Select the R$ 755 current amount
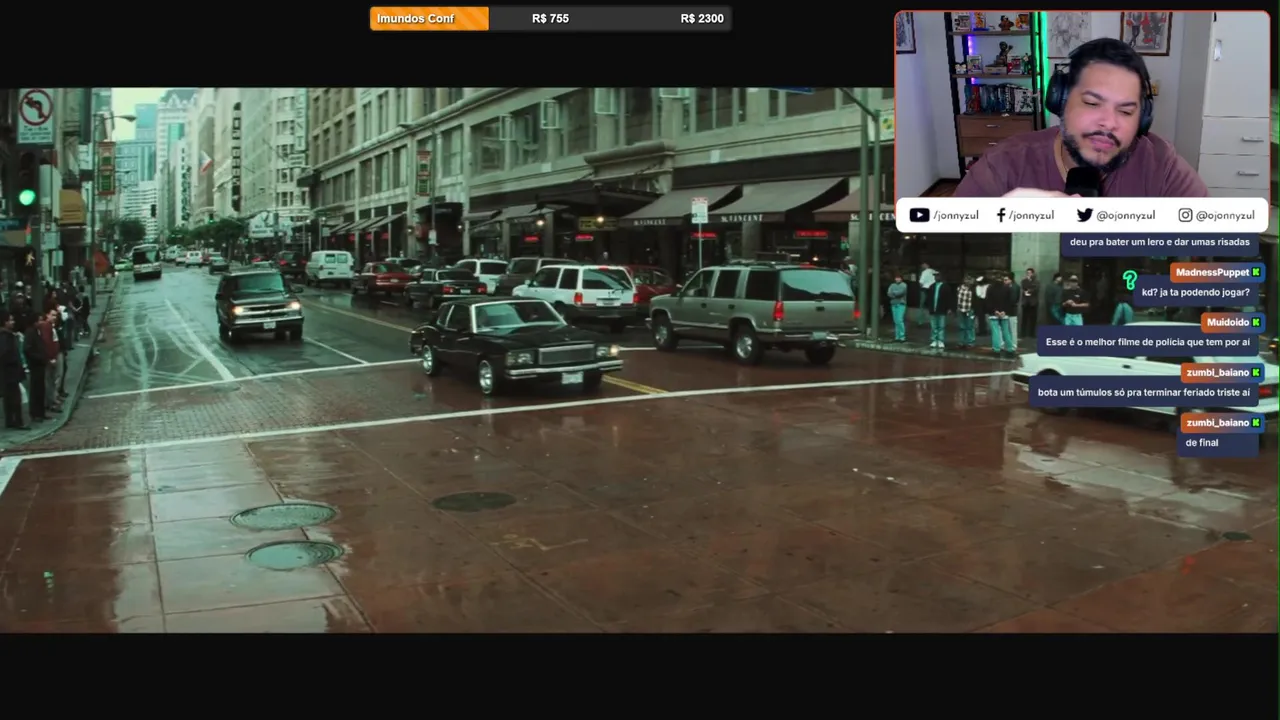This screenshot has height=720, width=1280. pos(550,18)
